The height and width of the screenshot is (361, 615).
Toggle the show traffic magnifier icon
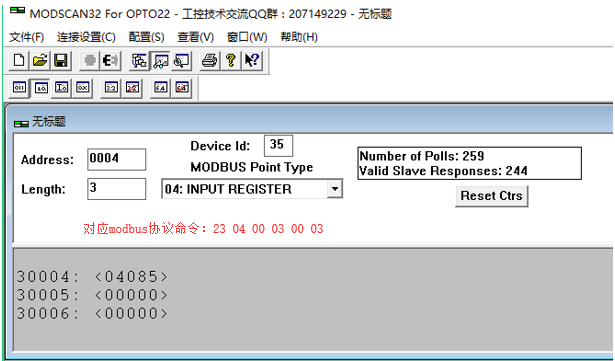[x=182, y=60]
